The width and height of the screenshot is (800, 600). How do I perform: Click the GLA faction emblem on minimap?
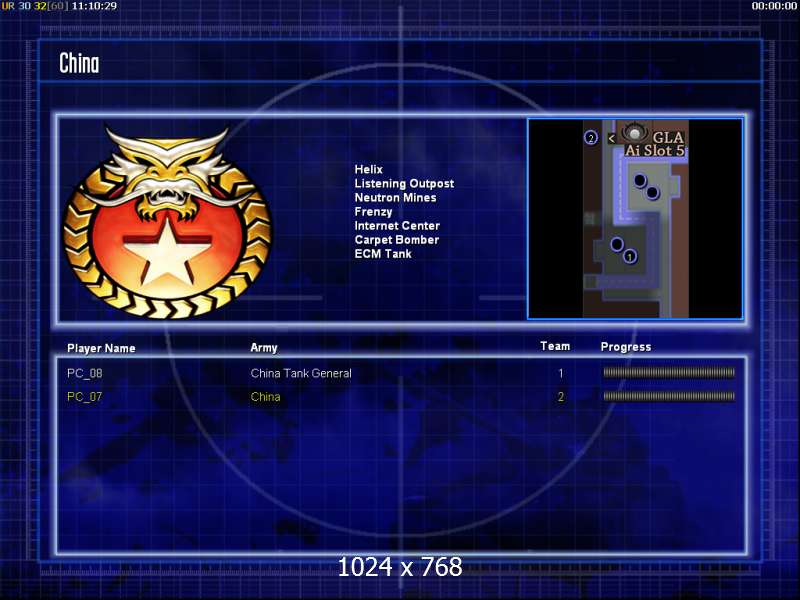tap(634, 133)
